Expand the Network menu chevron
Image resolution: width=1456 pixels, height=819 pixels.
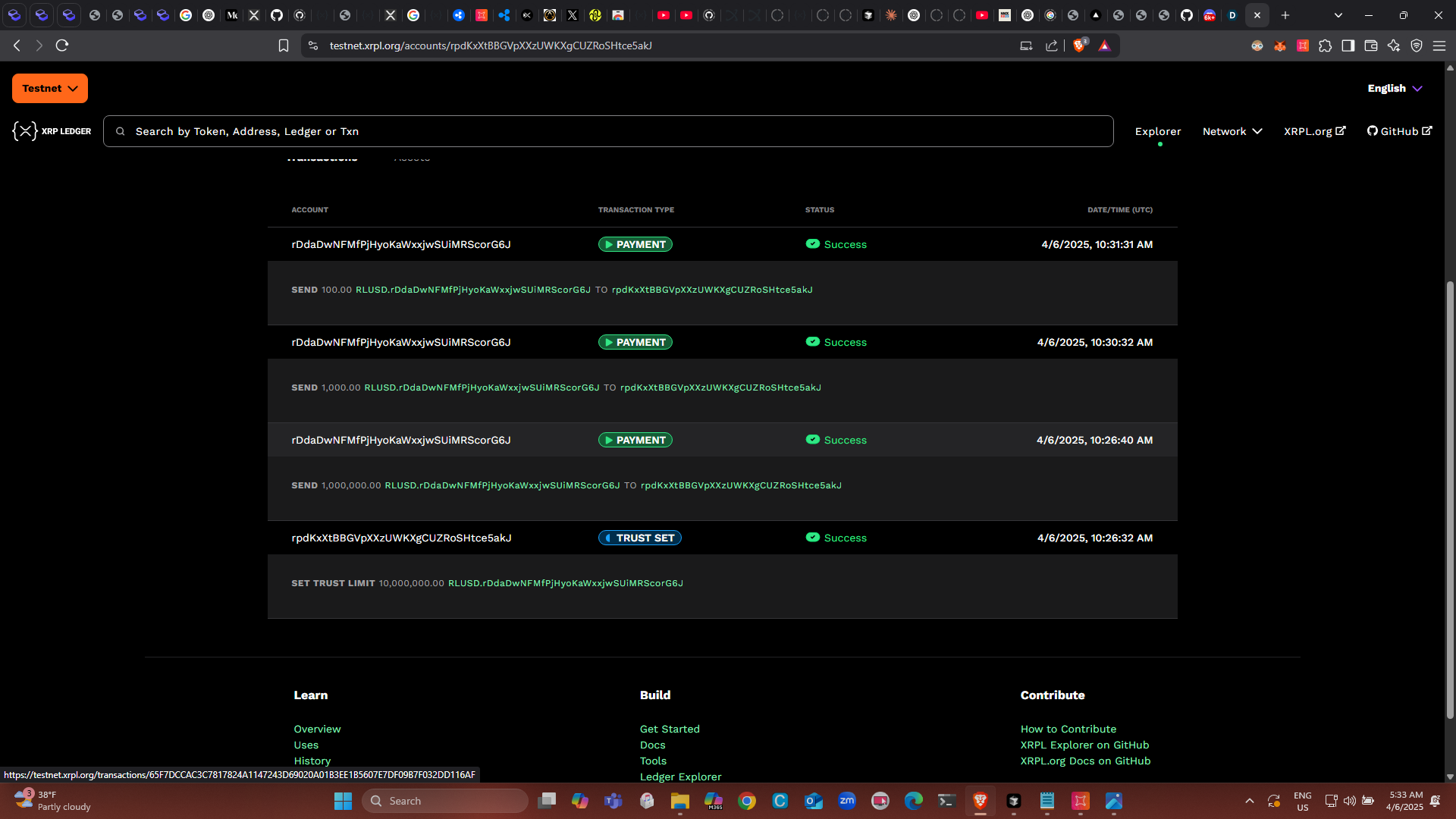[x=1257, y=131]
